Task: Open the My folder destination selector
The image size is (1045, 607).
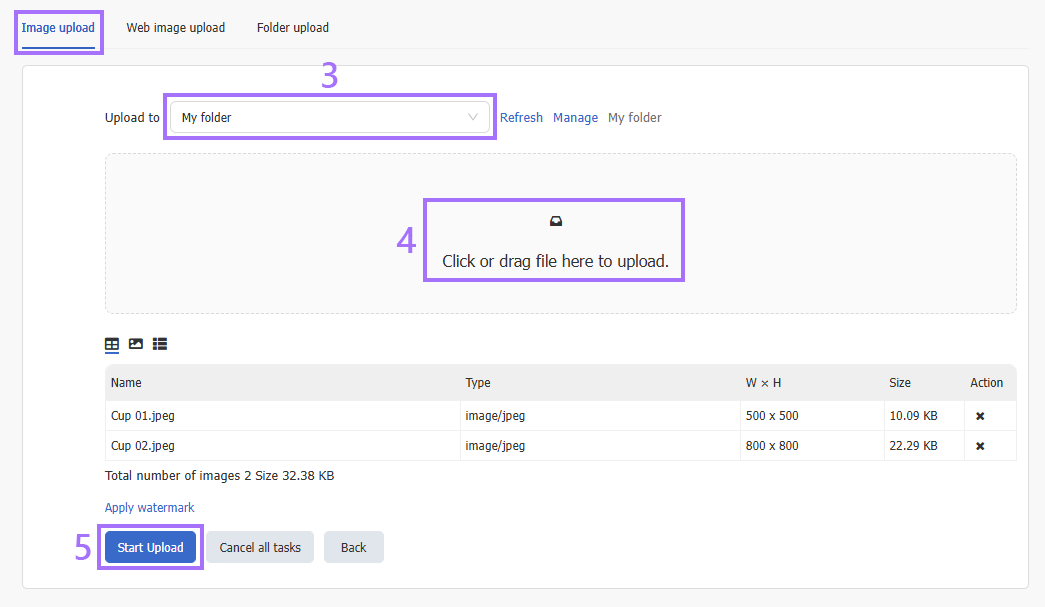Action: [x=320, y=117]
